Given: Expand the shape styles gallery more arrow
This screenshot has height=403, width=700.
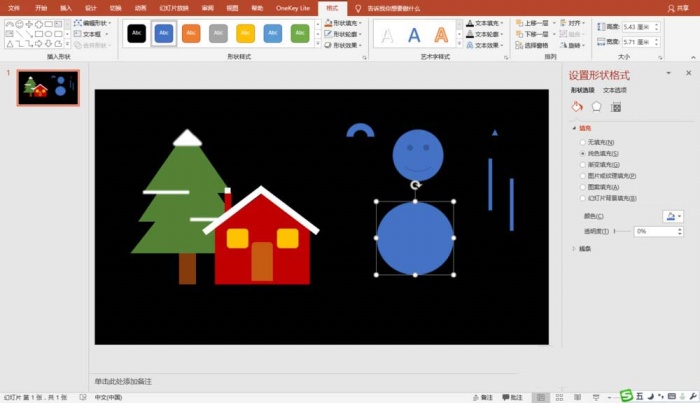Looking at the screenshot, I should click(x=318, y=44).
